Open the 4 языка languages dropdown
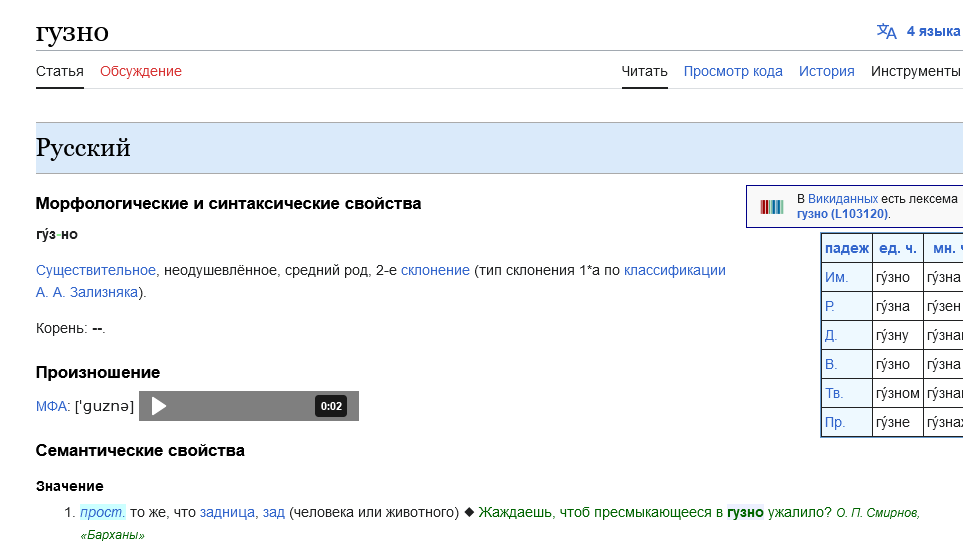Image resolution: width=963 pixels, height=553 pixels. coord(932,31)
